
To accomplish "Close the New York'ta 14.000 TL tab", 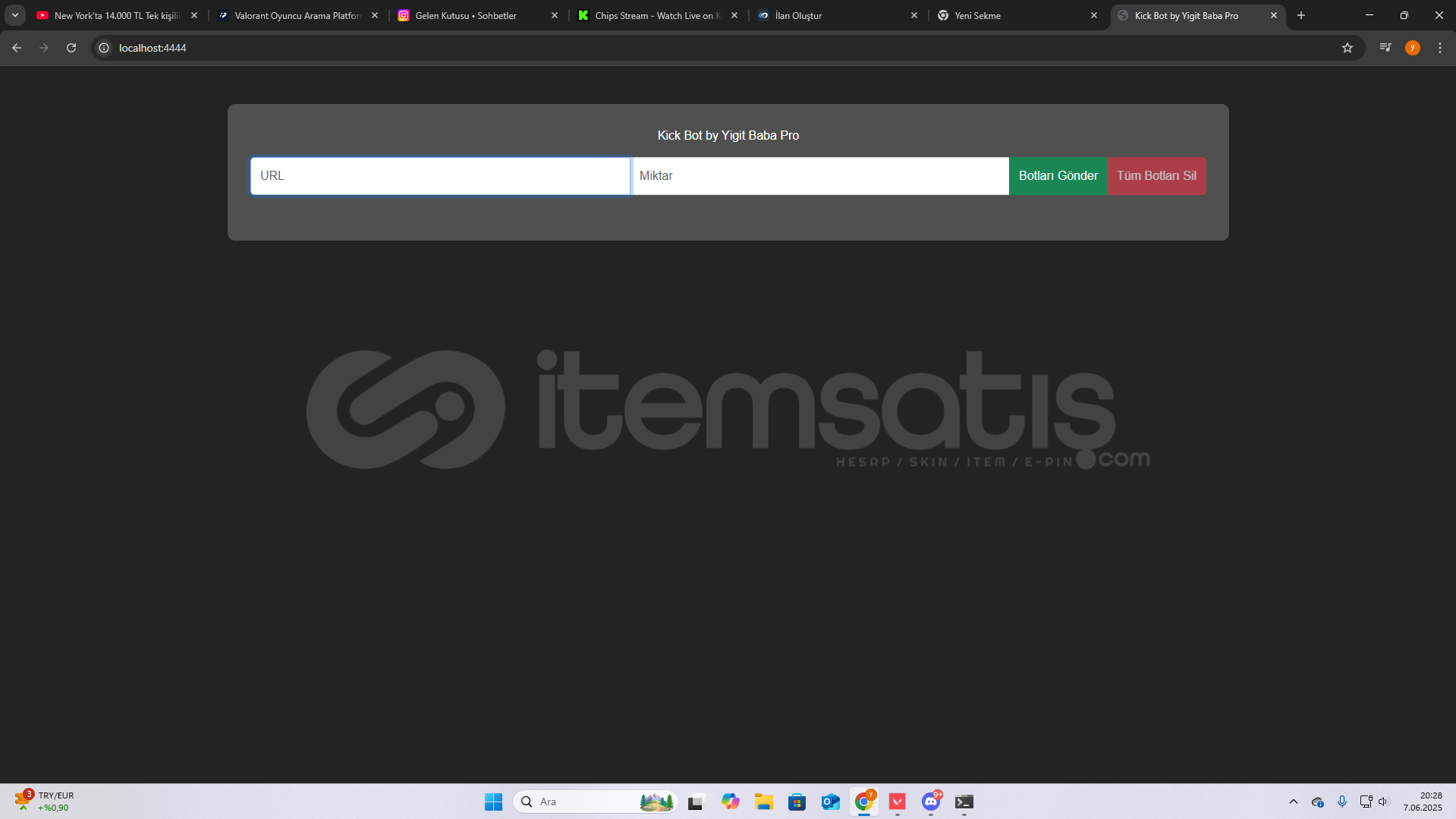I will [194, 15].
